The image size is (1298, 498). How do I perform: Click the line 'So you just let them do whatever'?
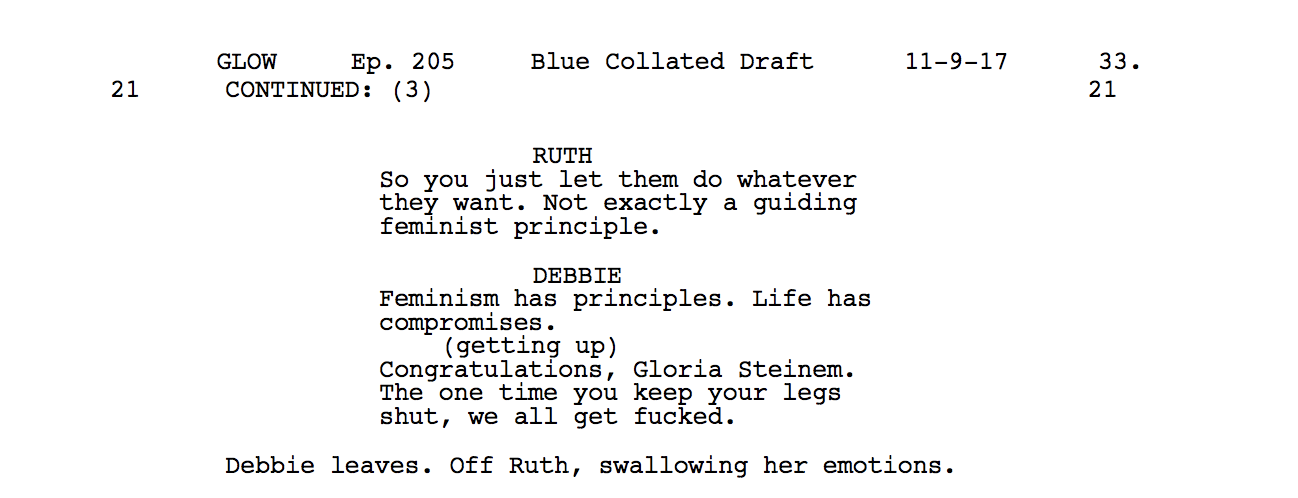(x=618, y=181)
